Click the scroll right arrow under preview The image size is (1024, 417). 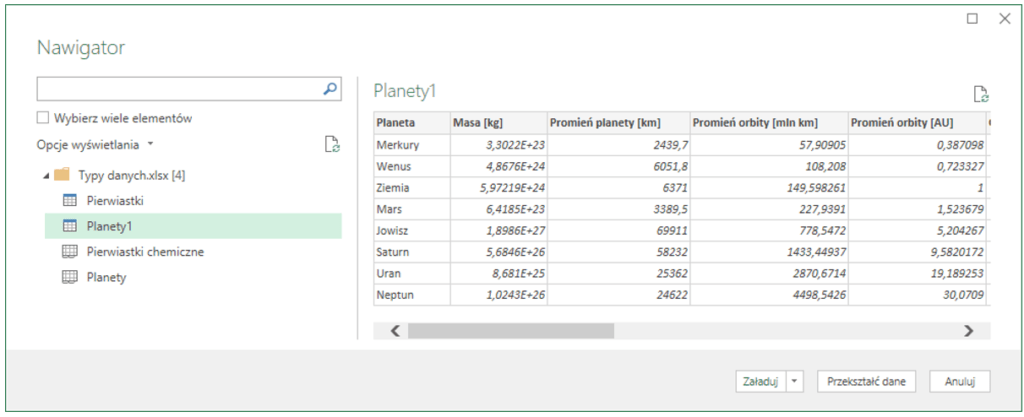967,331
